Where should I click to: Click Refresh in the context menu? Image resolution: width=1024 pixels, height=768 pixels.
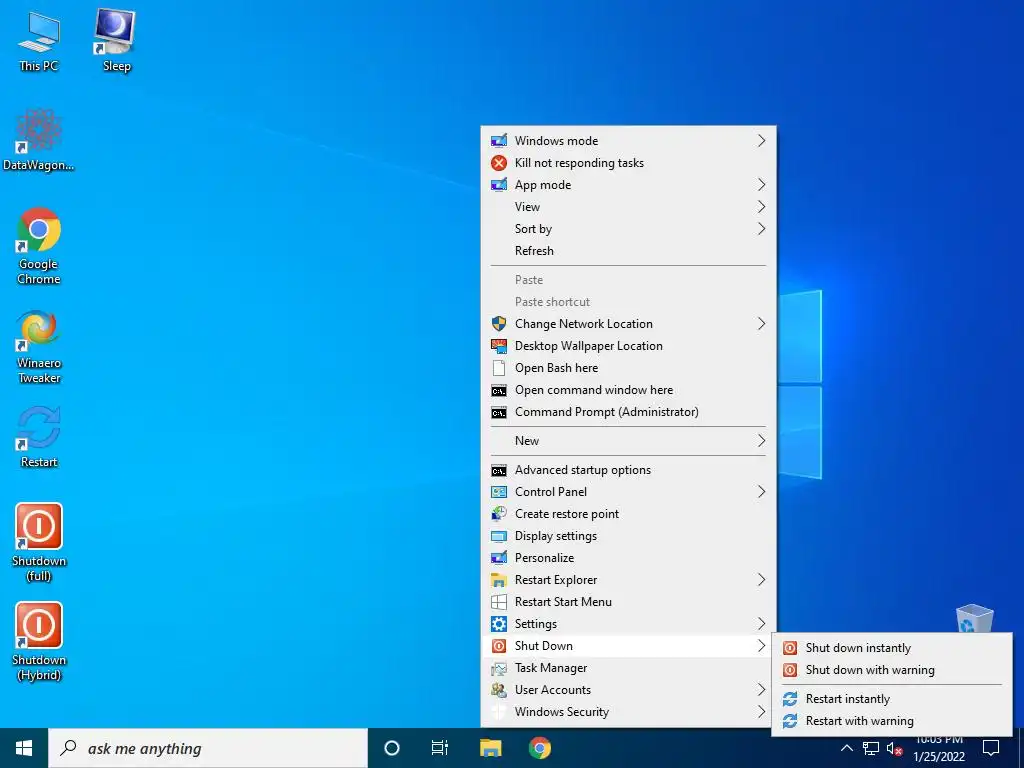point(628,251)
